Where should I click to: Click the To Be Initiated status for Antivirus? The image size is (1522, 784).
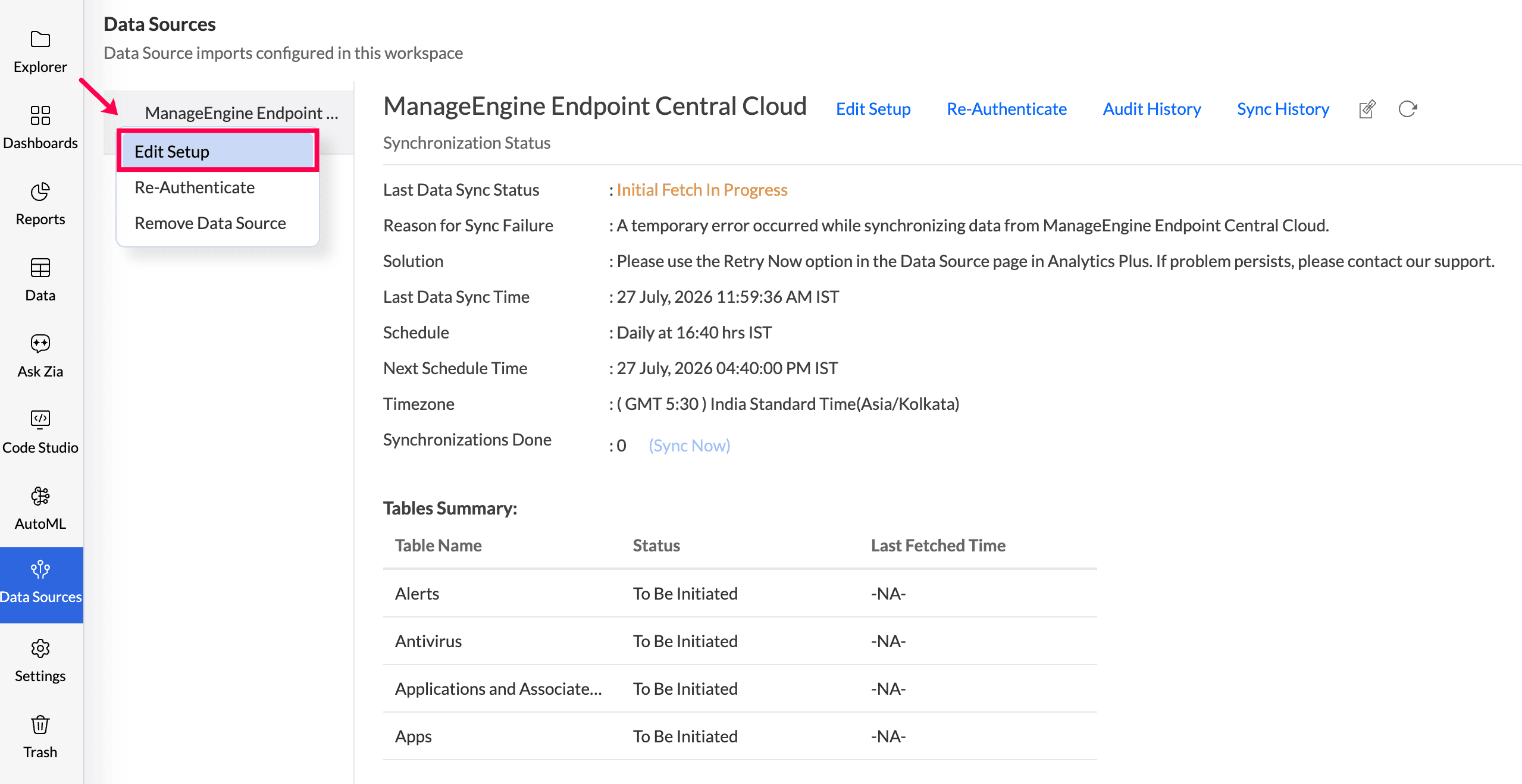(x=685, y=641)
